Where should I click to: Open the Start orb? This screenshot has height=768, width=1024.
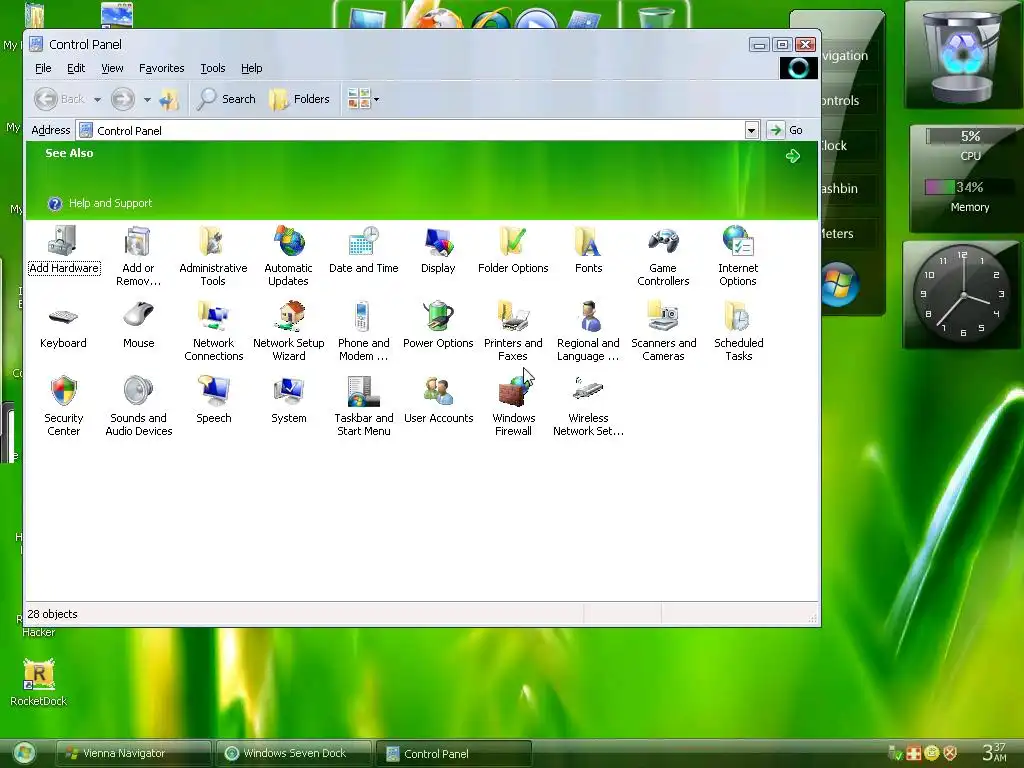[25, 754]
